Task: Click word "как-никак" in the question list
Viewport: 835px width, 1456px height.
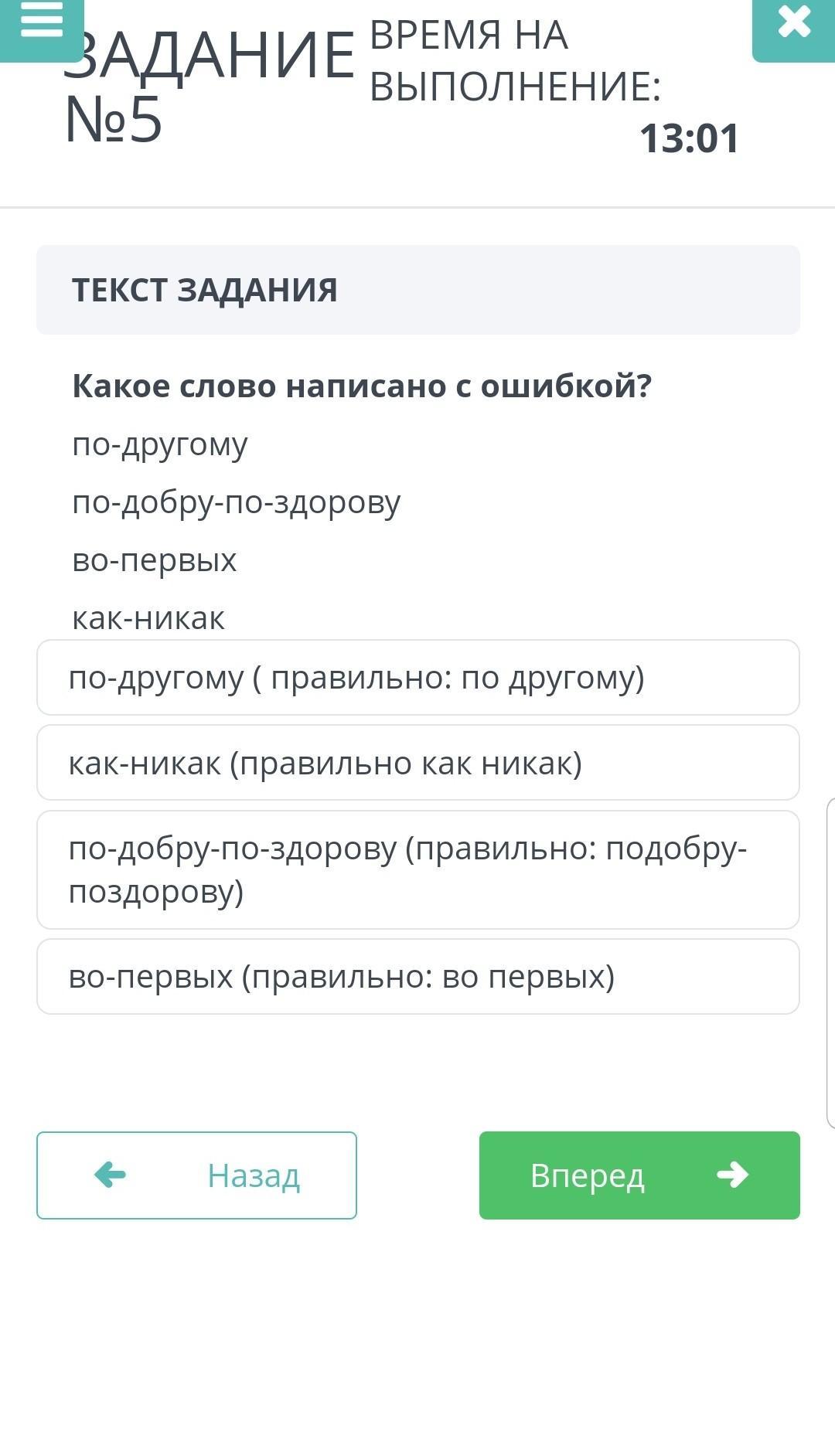Action: [x=148, y=618]
